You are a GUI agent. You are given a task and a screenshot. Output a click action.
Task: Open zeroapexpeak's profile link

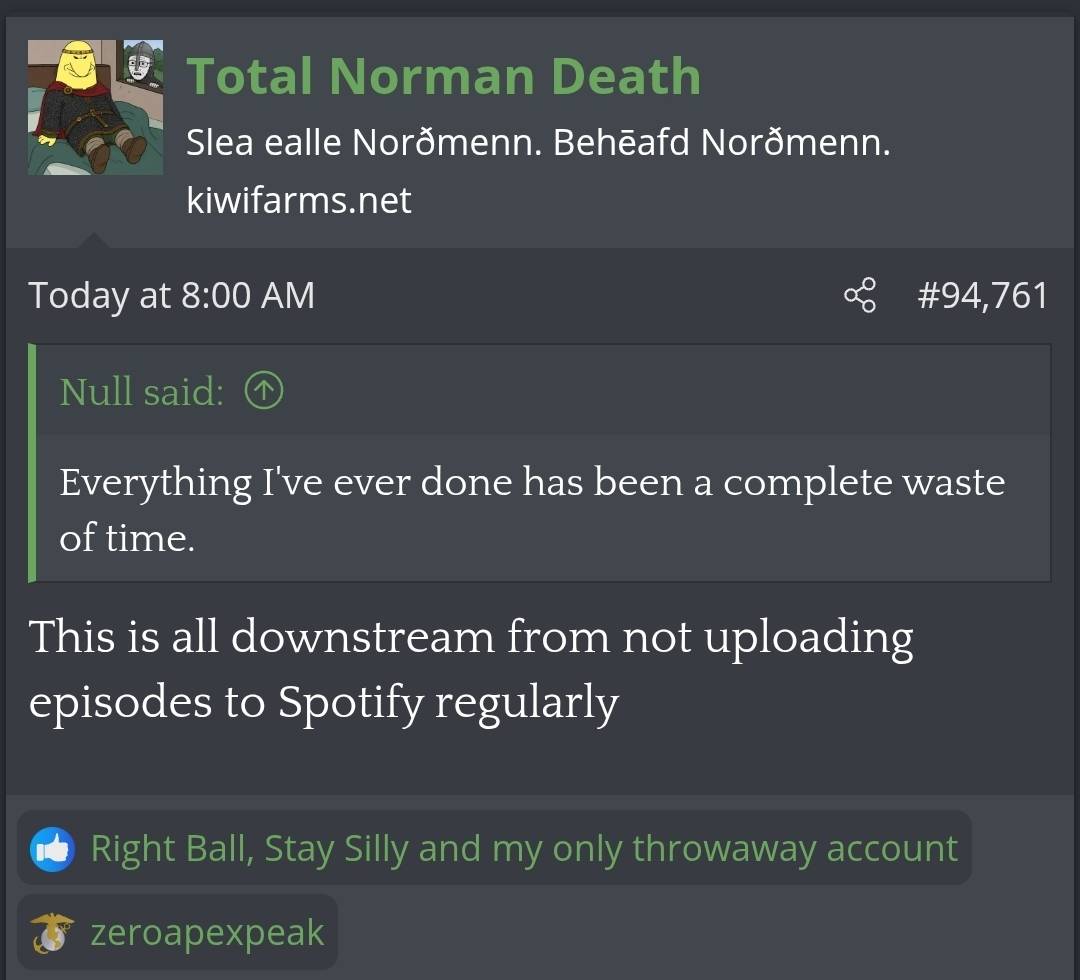(x=207, y=933)
